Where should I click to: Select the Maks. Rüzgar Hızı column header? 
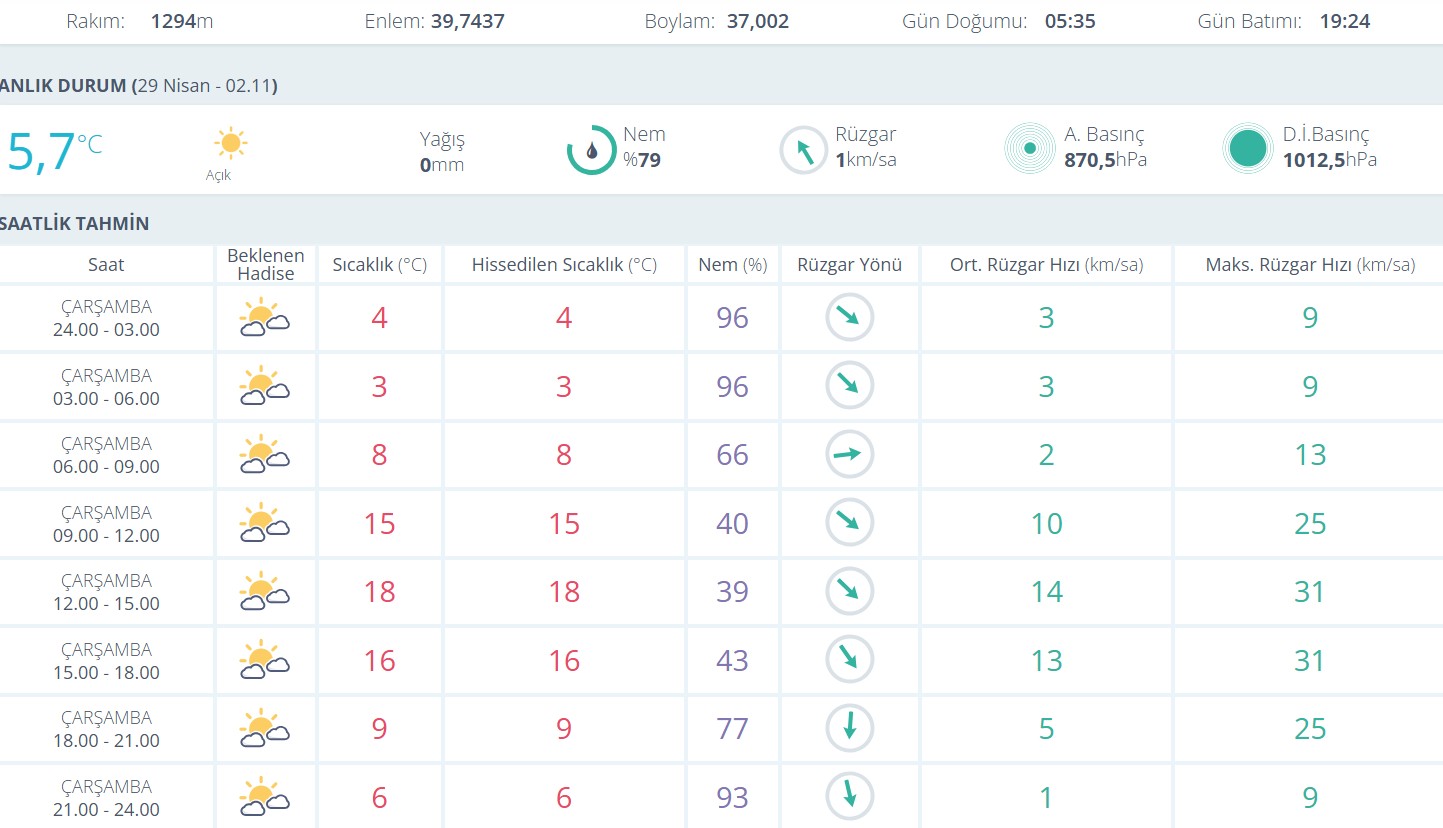click(1310, 265)
